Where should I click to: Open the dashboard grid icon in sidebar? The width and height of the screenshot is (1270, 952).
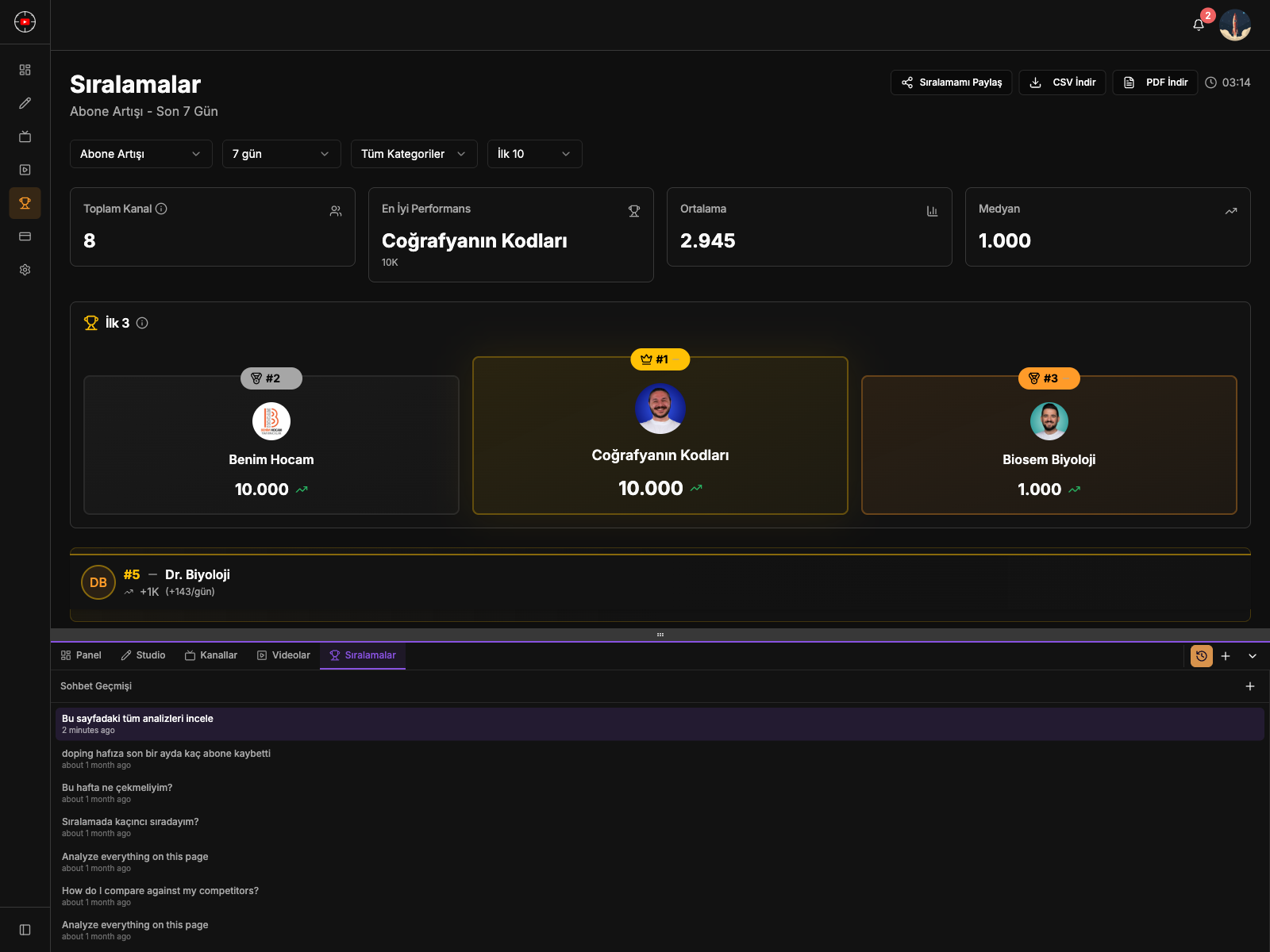coord(25,70)
